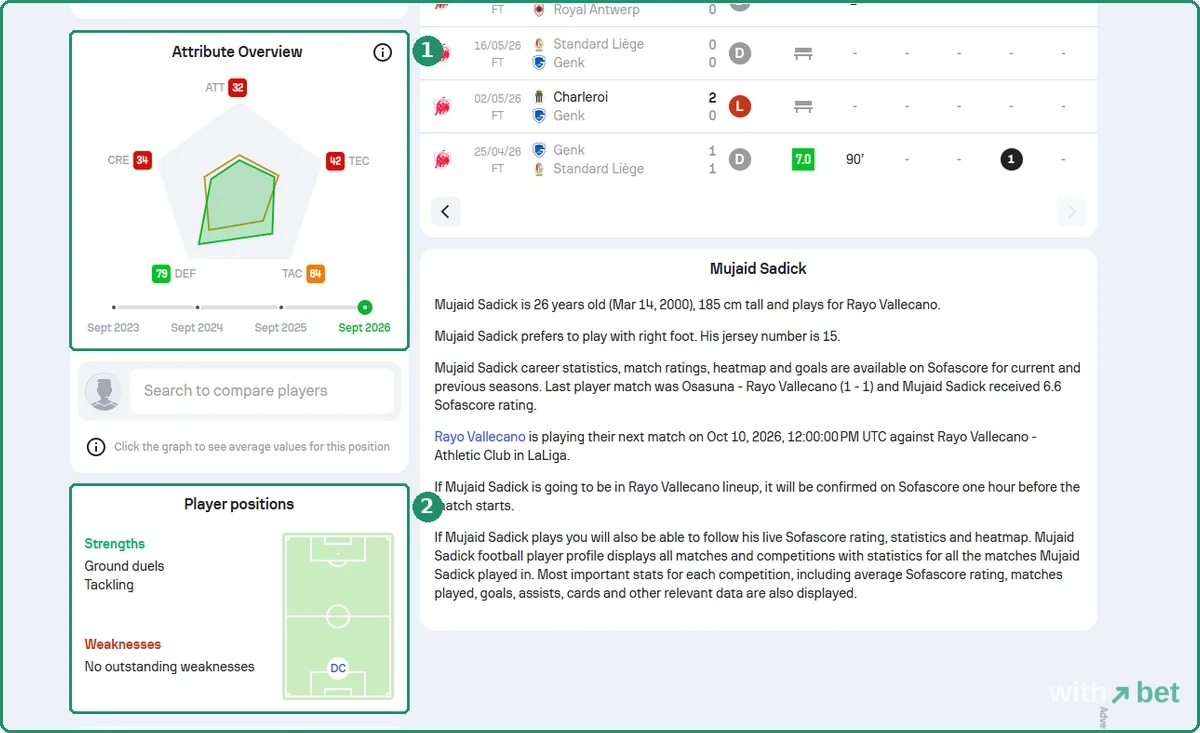This screenshot has height=733, width=1200.
Task: Open the Attribute Overview info icon
Action: [382, 53]
